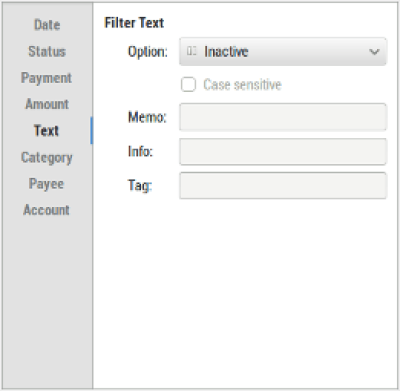Screen dimensions: 400x391
Task: Select the Payment tab in sidebar
Action: click(x=46, y=78)
